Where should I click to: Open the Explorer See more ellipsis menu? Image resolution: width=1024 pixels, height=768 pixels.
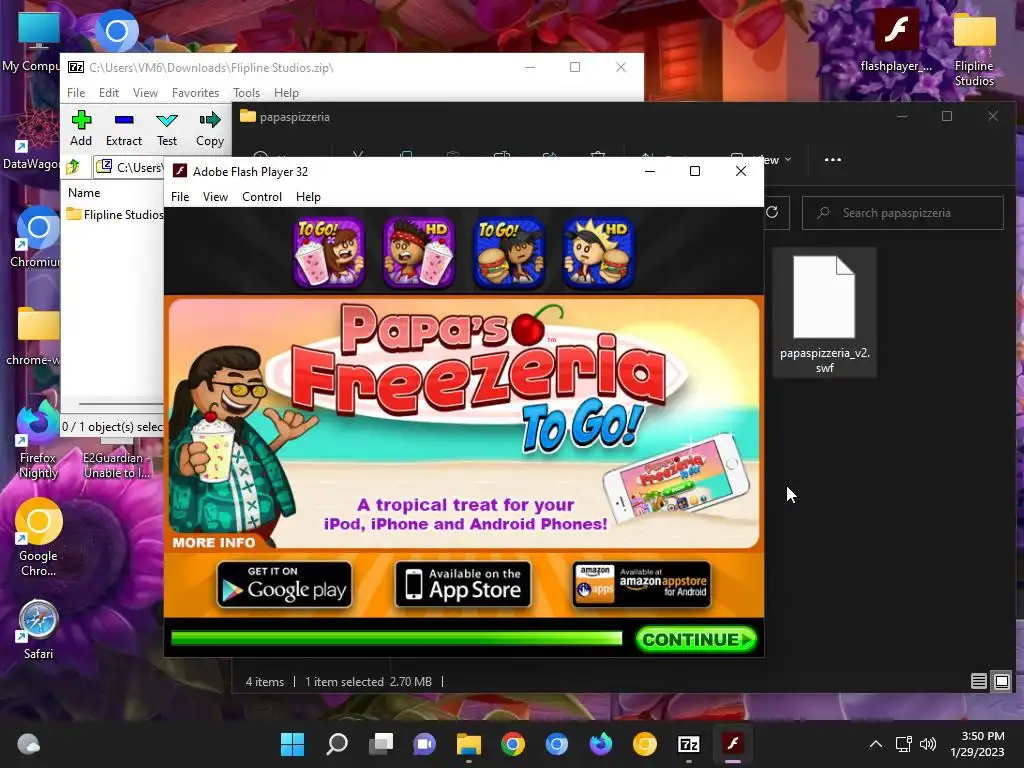pyautogui.click(x=833, y=159)
